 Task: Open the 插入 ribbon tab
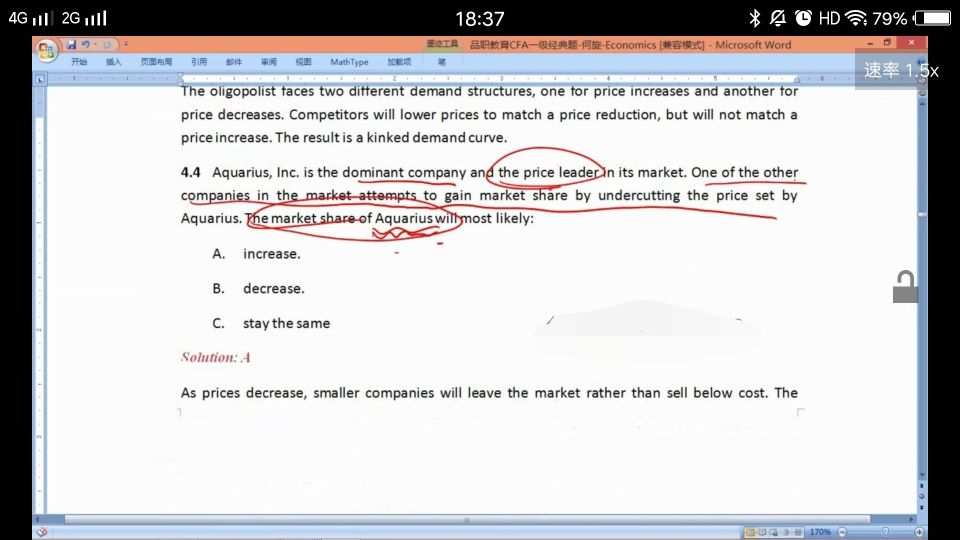(113, 62)
